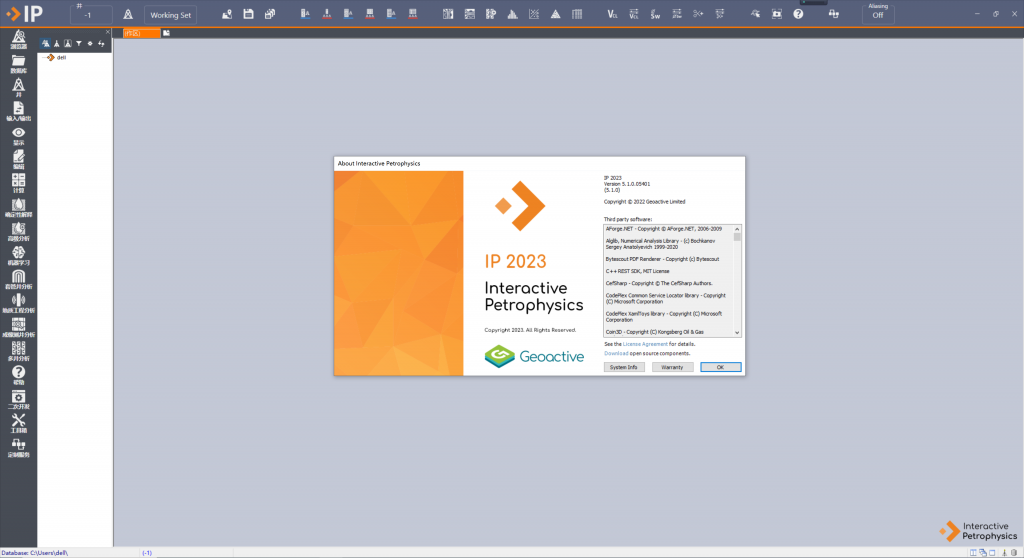Click the System Info button
The image size is (1024, 558).
pos(624,367)
